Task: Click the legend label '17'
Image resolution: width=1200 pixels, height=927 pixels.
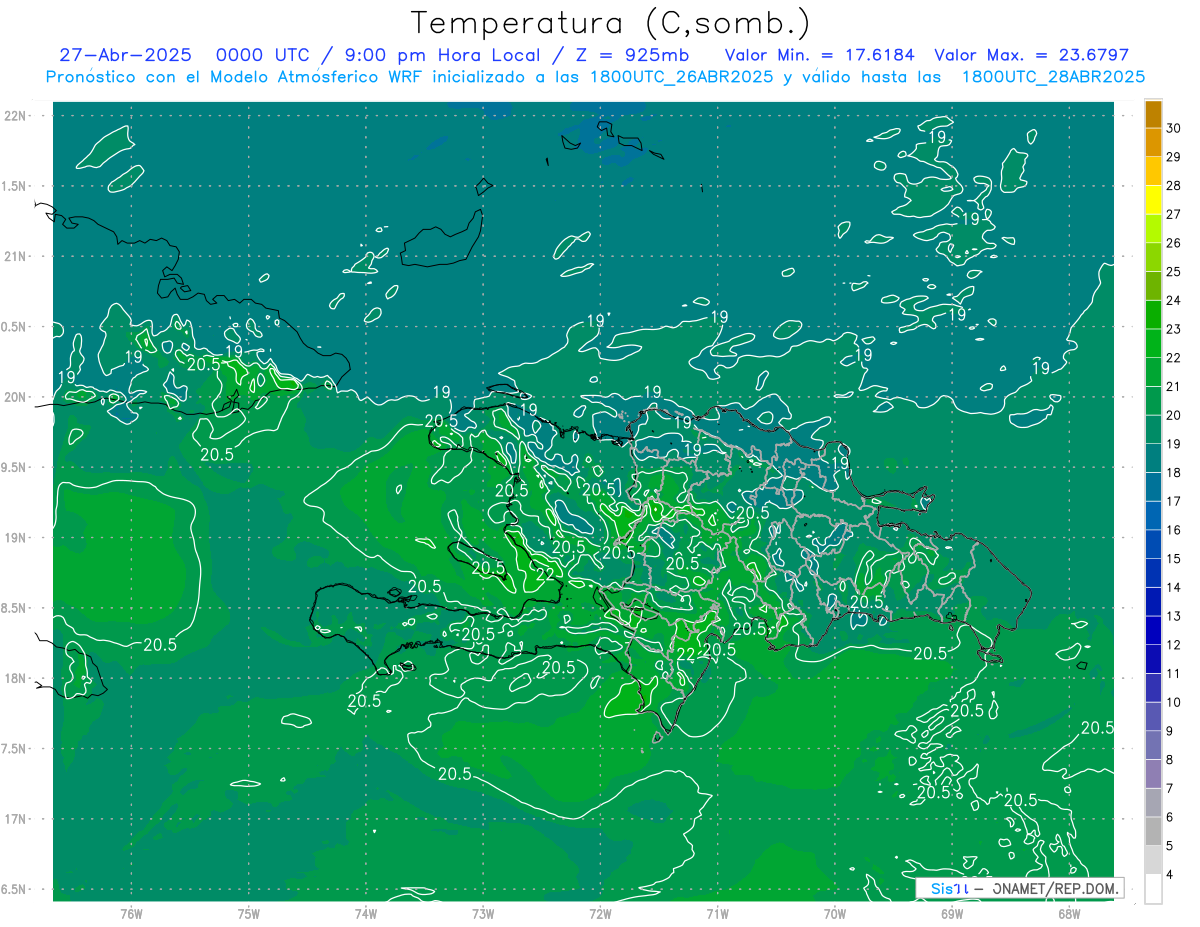Action: [x=1174, y=501]
